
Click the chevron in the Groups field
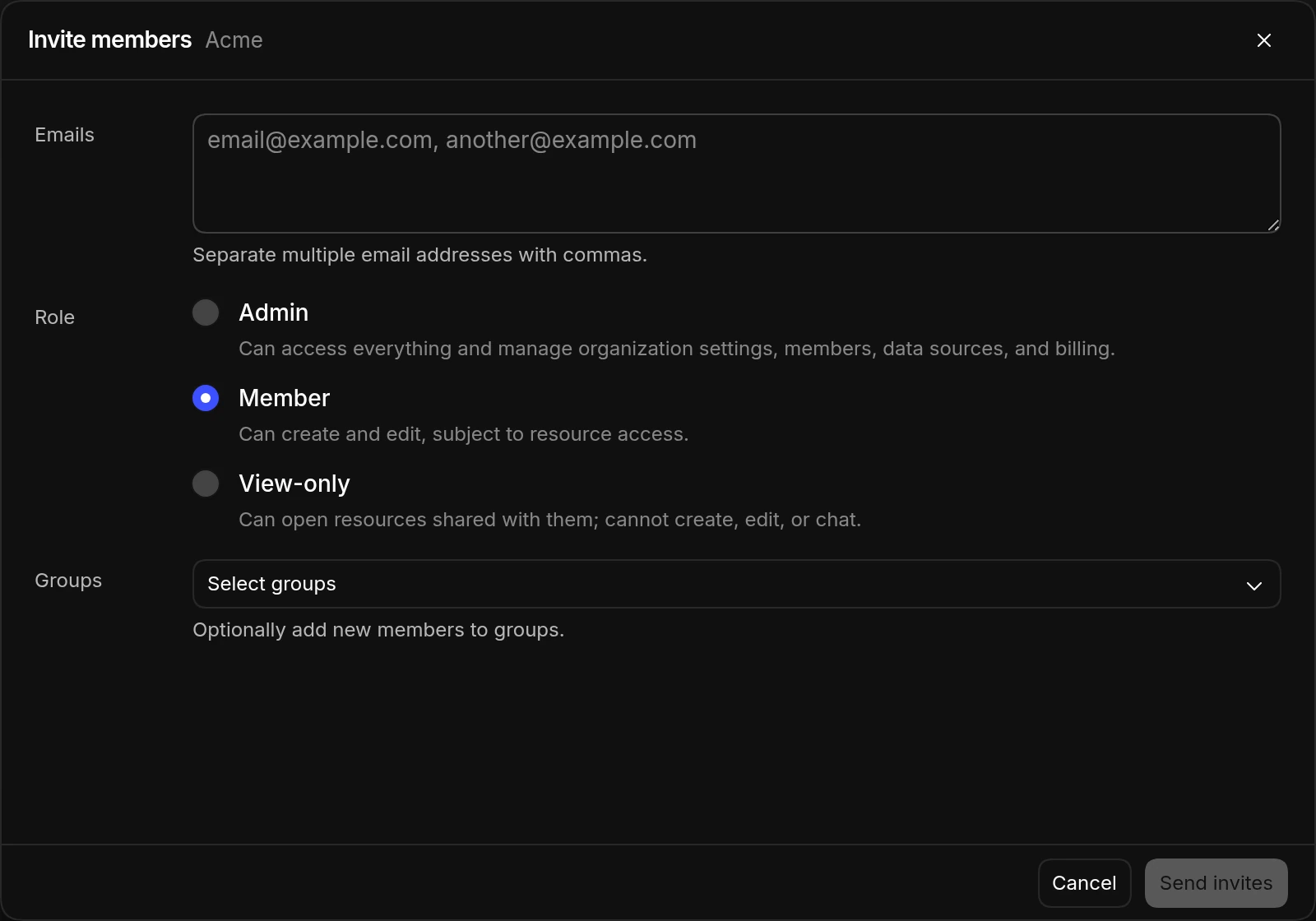pos(1253,585)
